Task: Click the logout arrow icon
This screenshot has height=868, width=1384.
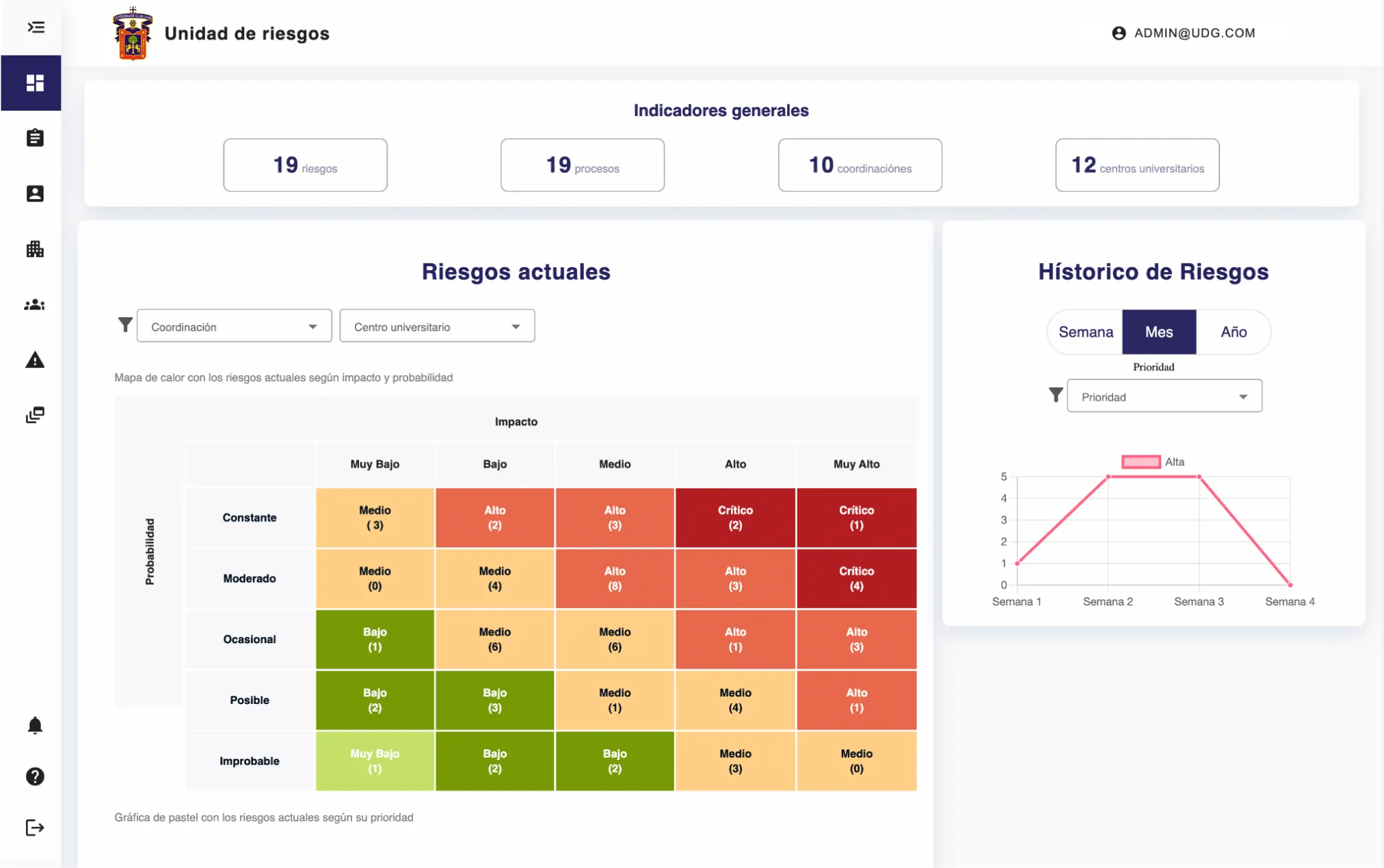Action: (35, 828)
